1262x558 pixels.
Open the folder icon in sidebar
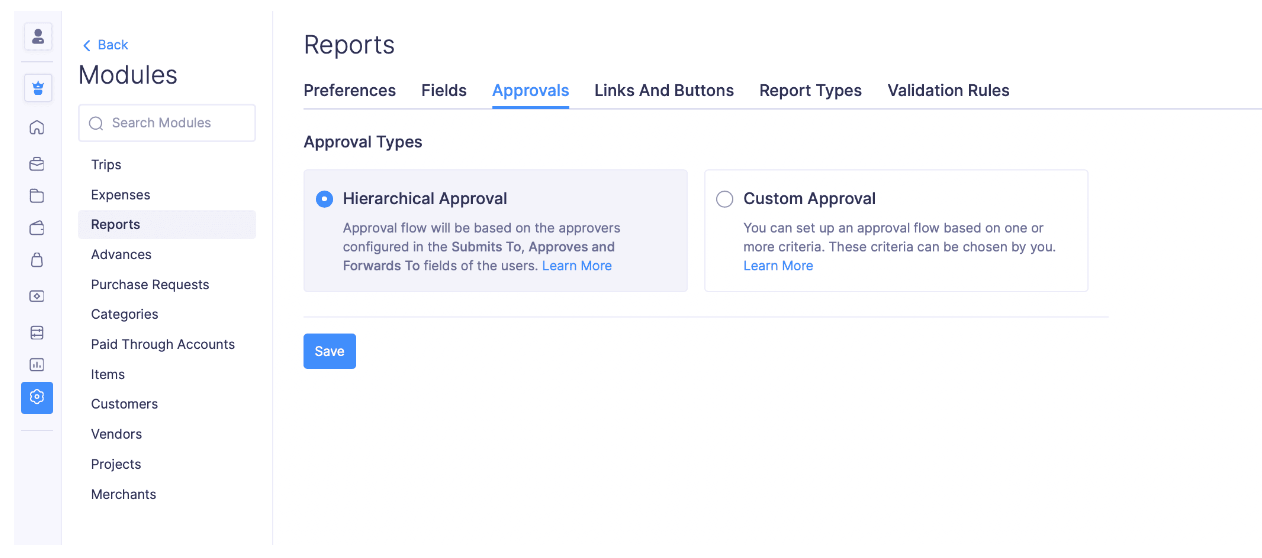point(37,196)
